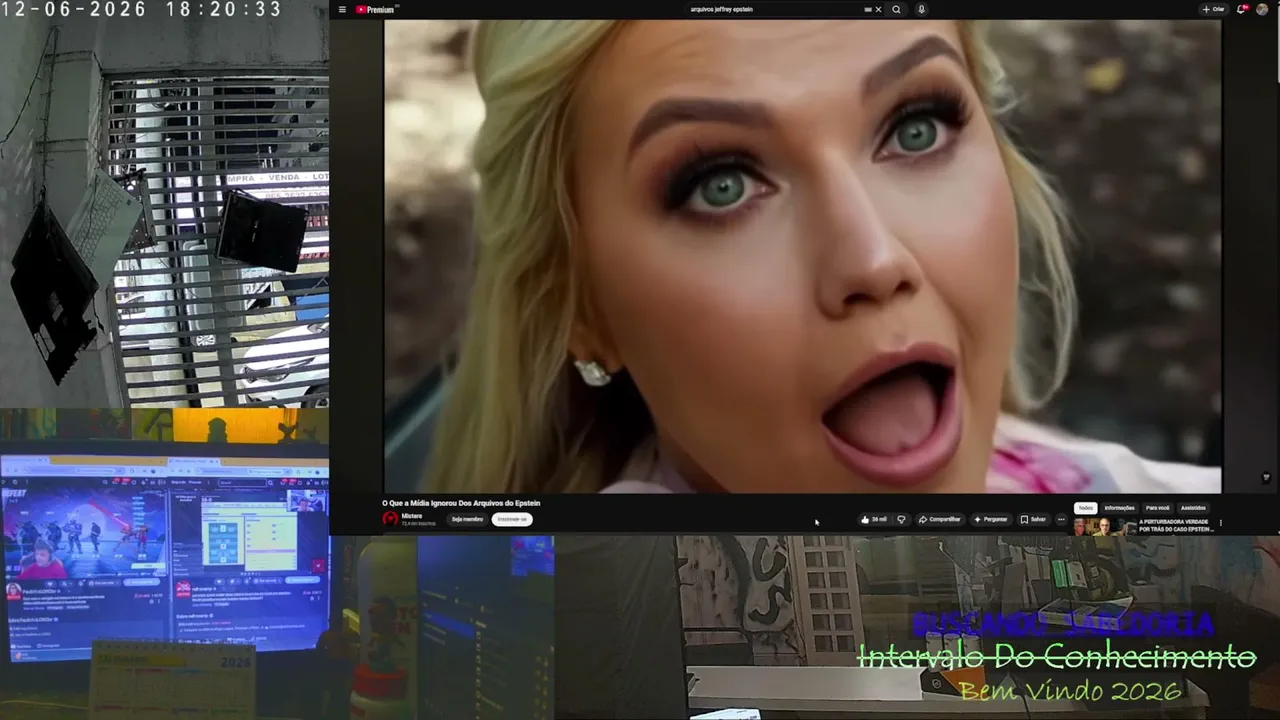Subscribe with the 'Inscrever-se' button
Screen dimensions: 1280x720
[x=512, y=519]
